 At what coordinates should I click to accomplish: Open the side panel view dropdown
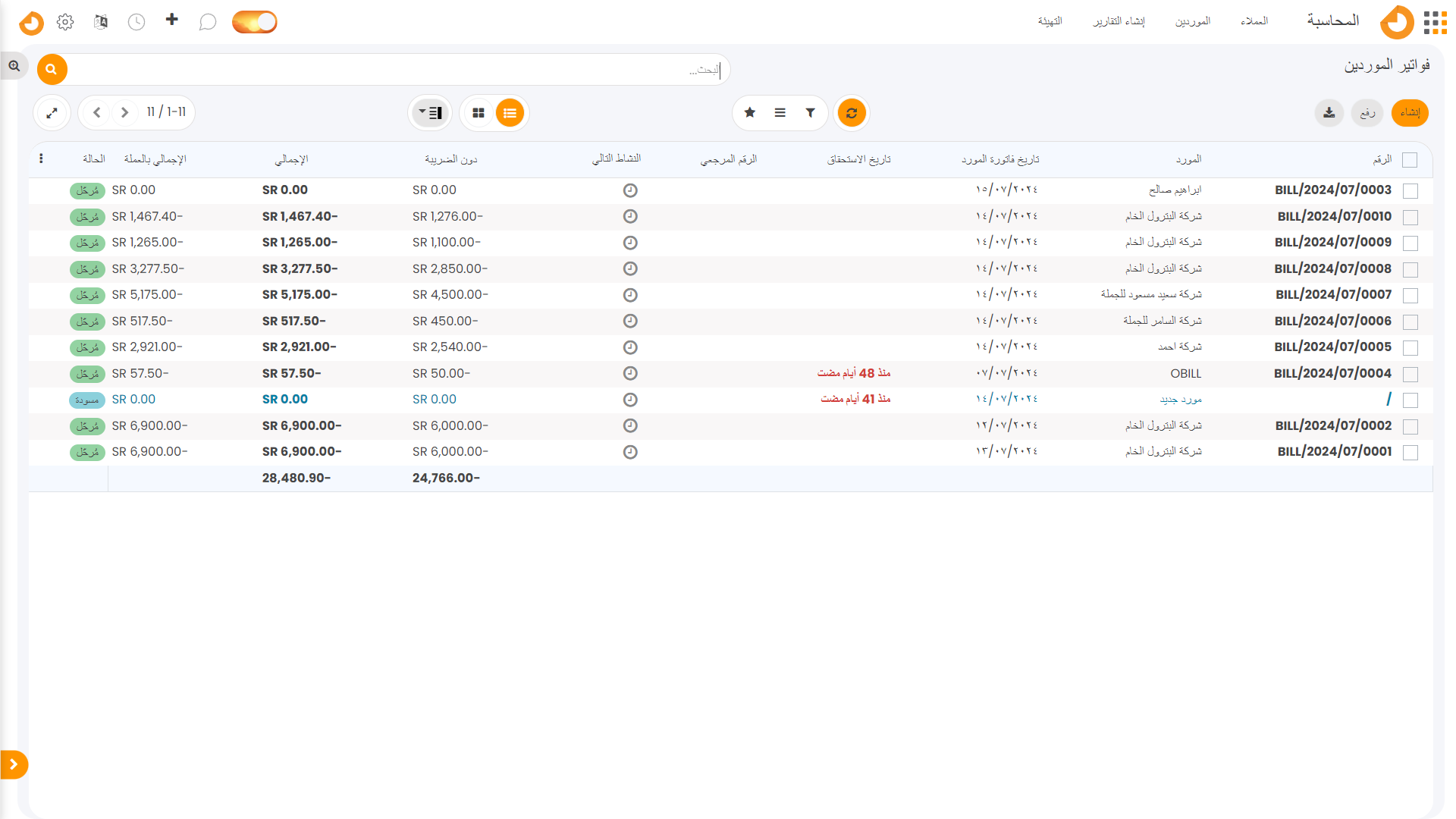(431, 113)
